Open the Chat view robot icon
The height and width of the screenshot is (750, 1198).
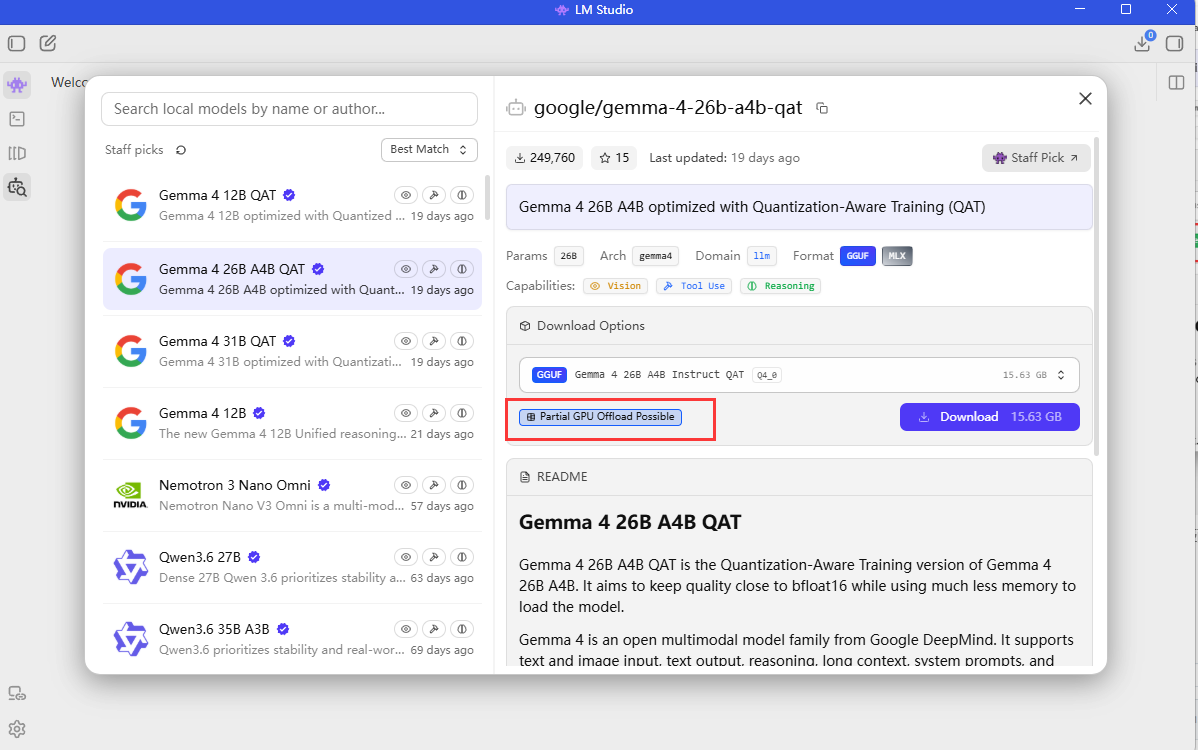pyautogui.click(x=17, y=84)
